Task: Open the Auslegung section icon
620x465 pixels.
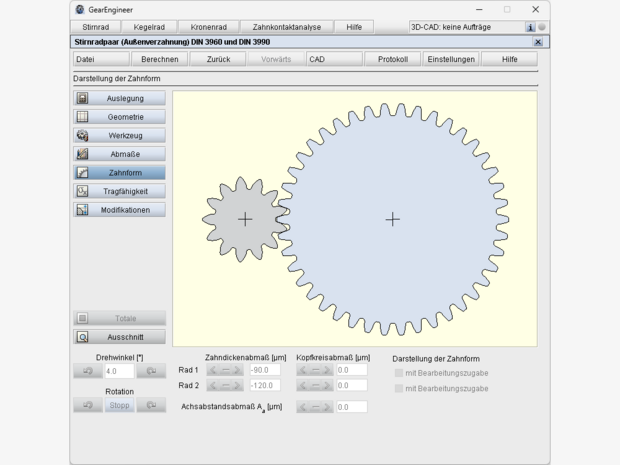Action: tap(83, 98)
